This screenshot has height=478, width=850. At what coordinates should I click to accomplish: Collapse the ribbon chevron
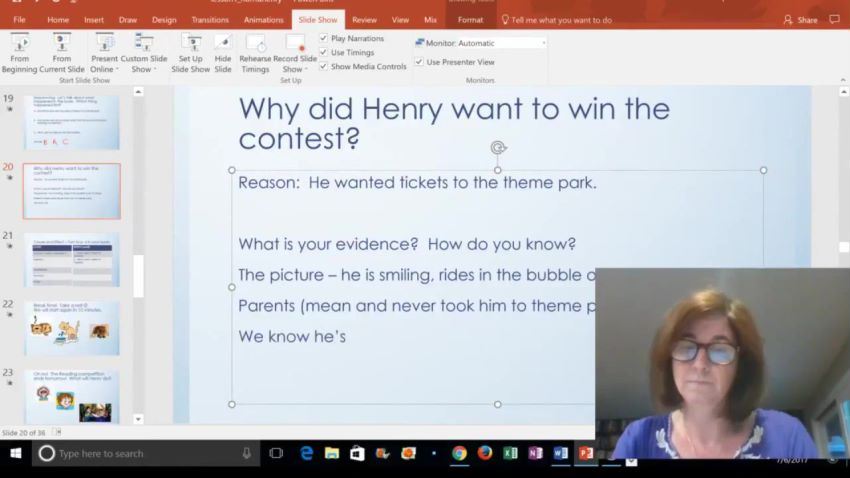843,80
